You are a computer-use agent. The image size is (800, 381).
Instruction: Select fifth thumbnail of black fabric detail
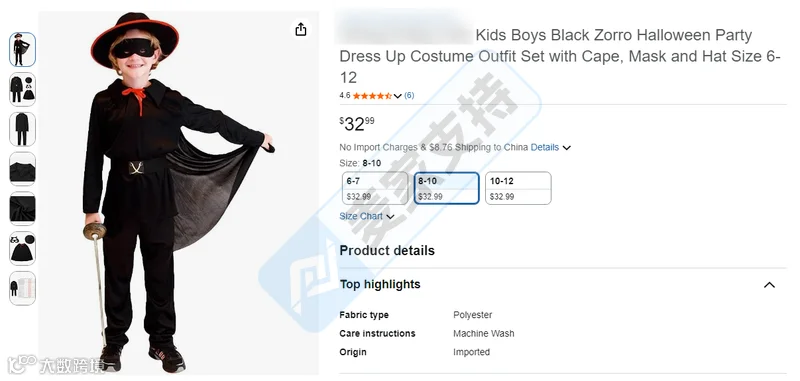22,209
